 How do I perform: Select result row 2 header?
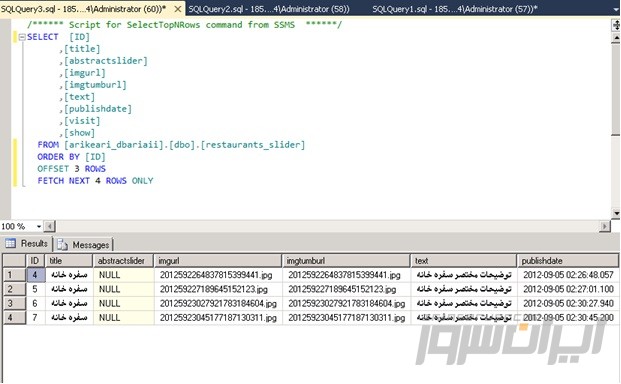pos(14,289)
